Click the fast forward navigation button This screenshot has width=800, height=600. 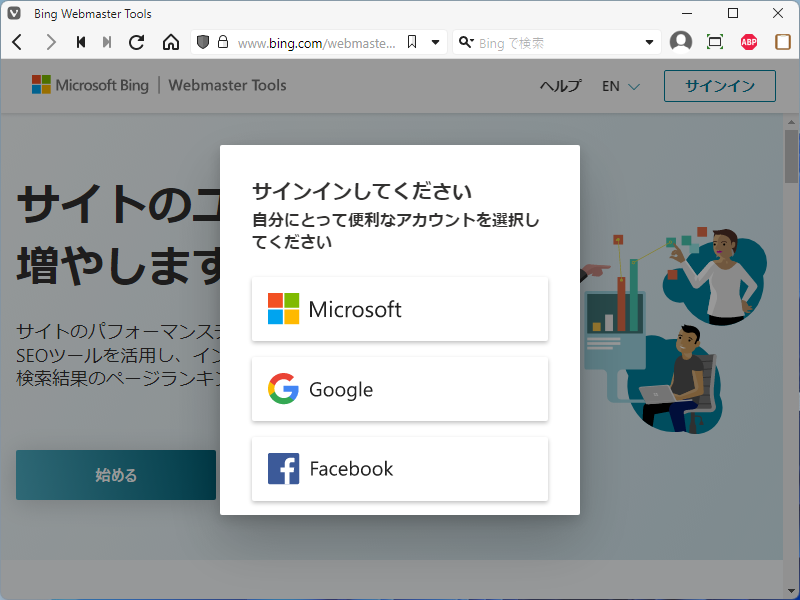(x=107, y=42)
